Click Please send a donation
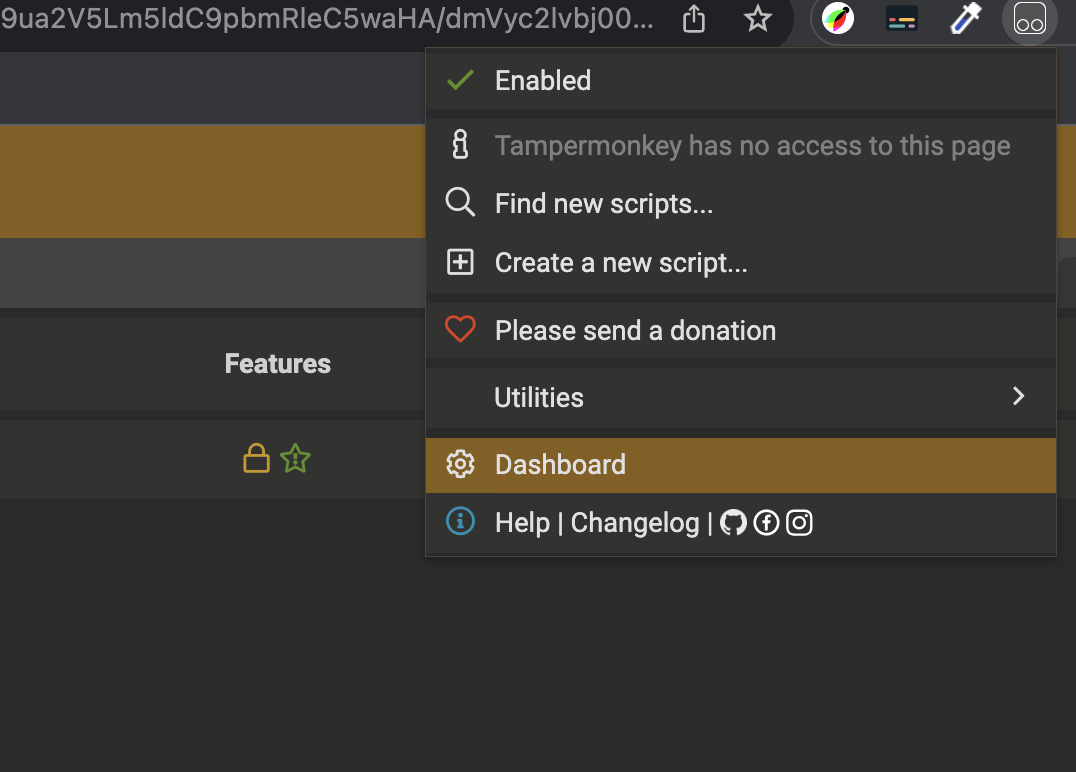 [x=740, y=331]
